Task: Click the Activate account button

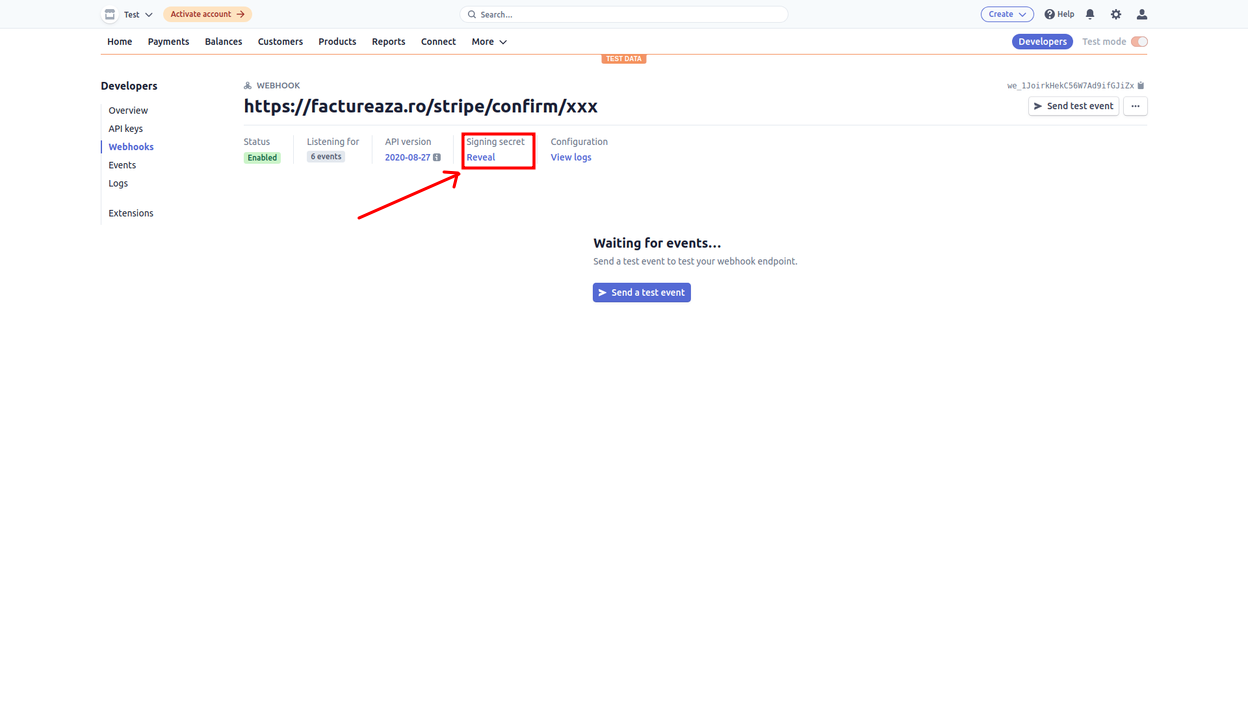Action: click(x=207, y=14)
